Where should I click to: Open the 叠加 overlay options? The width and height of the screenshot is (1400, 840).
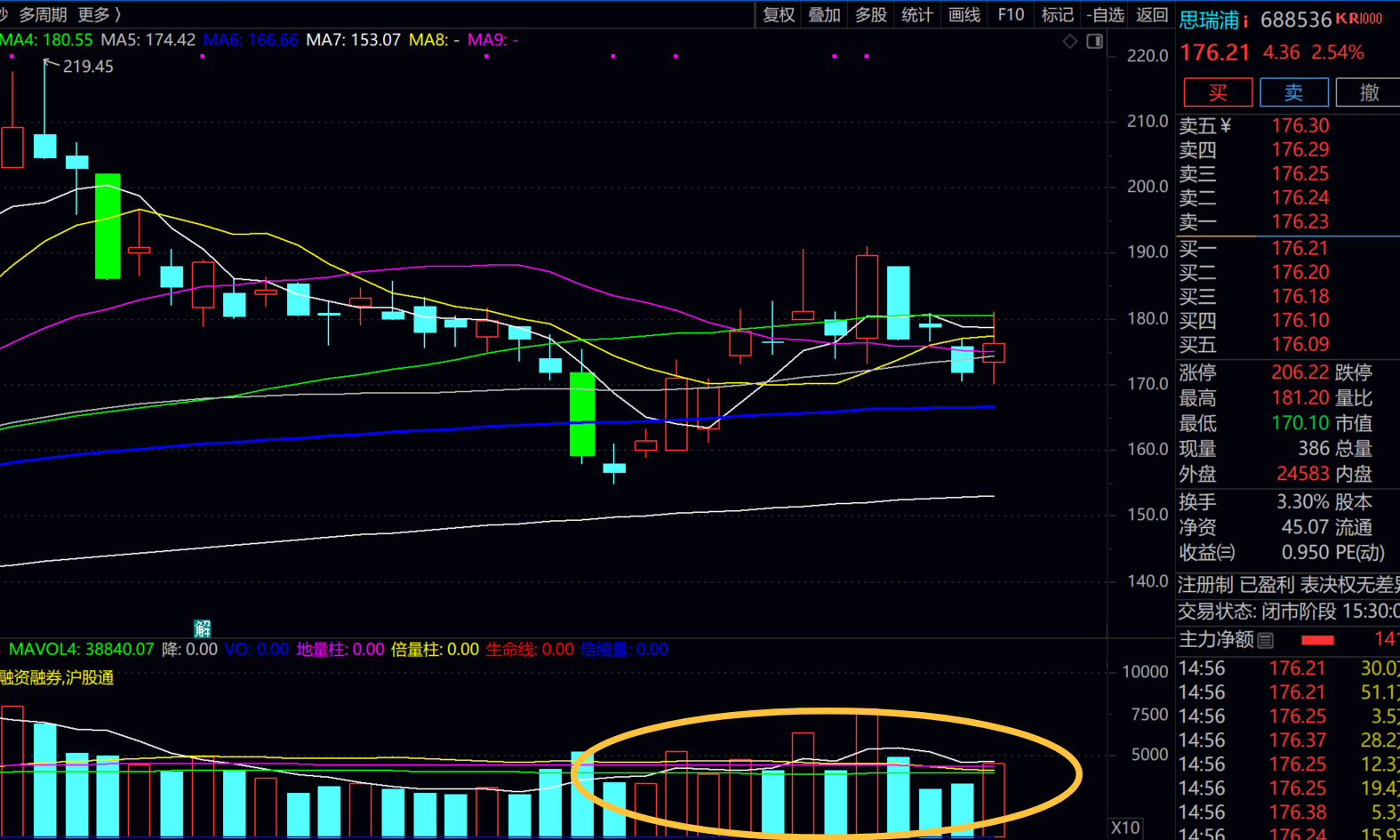point(824,15)
